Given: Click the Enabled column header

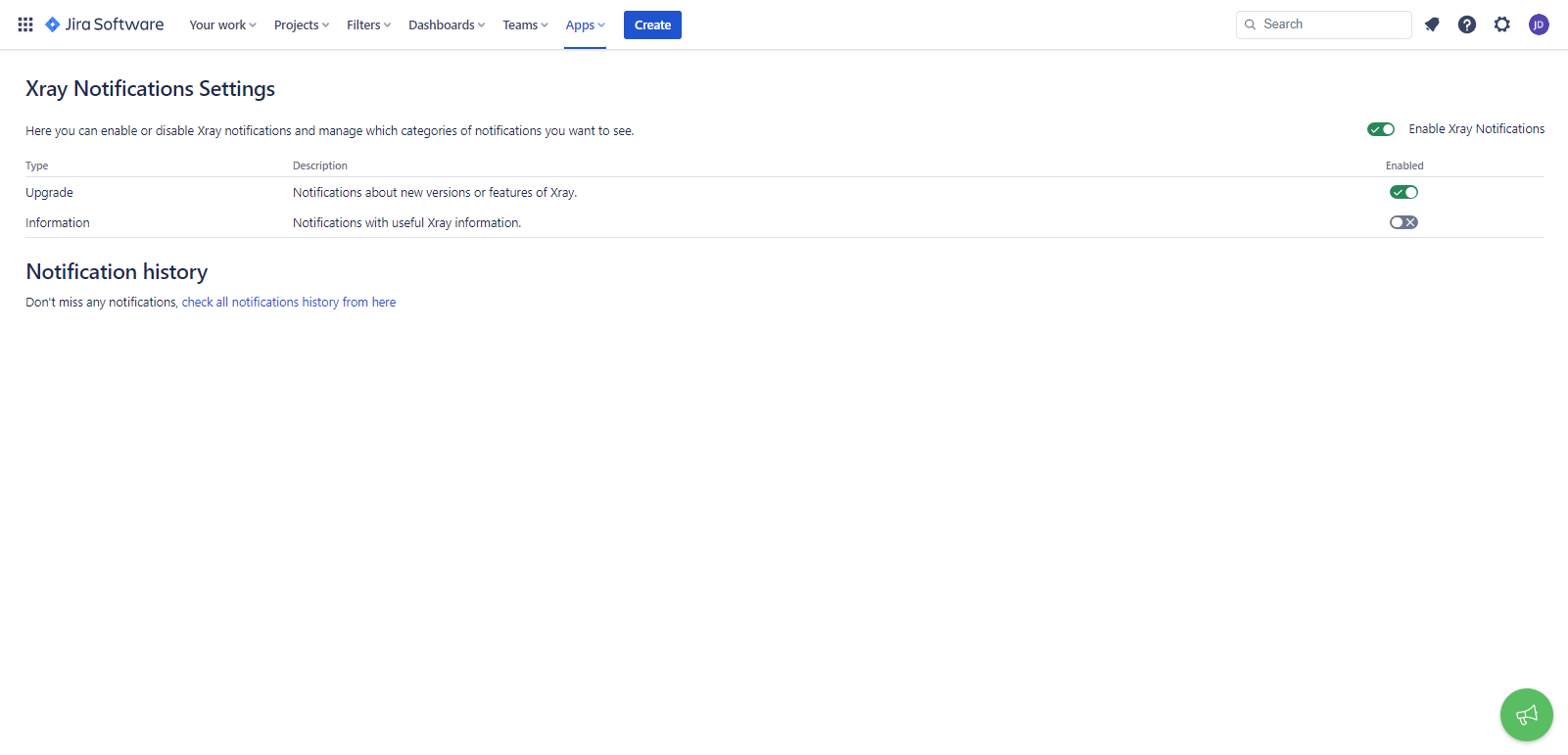Looking at the screenshot, I should coord(1404,165).
